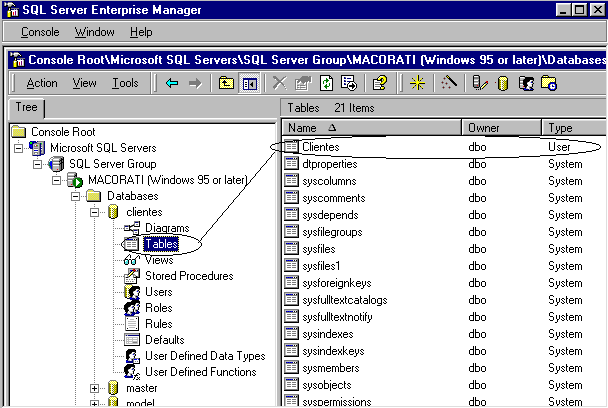
Task: Select the sysindexes table row
Action: coord(444,334)
